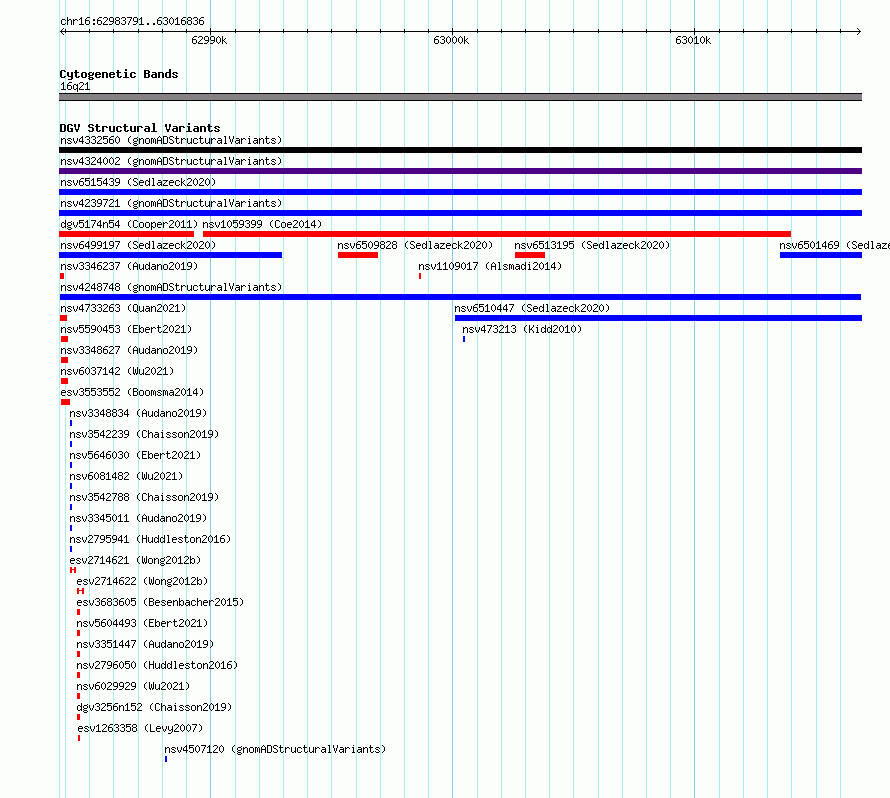Open nsv1109017 Alsmadi2014 label
Image resolution: width=890 pixels, height=798 pixels.
pos(490,266)
